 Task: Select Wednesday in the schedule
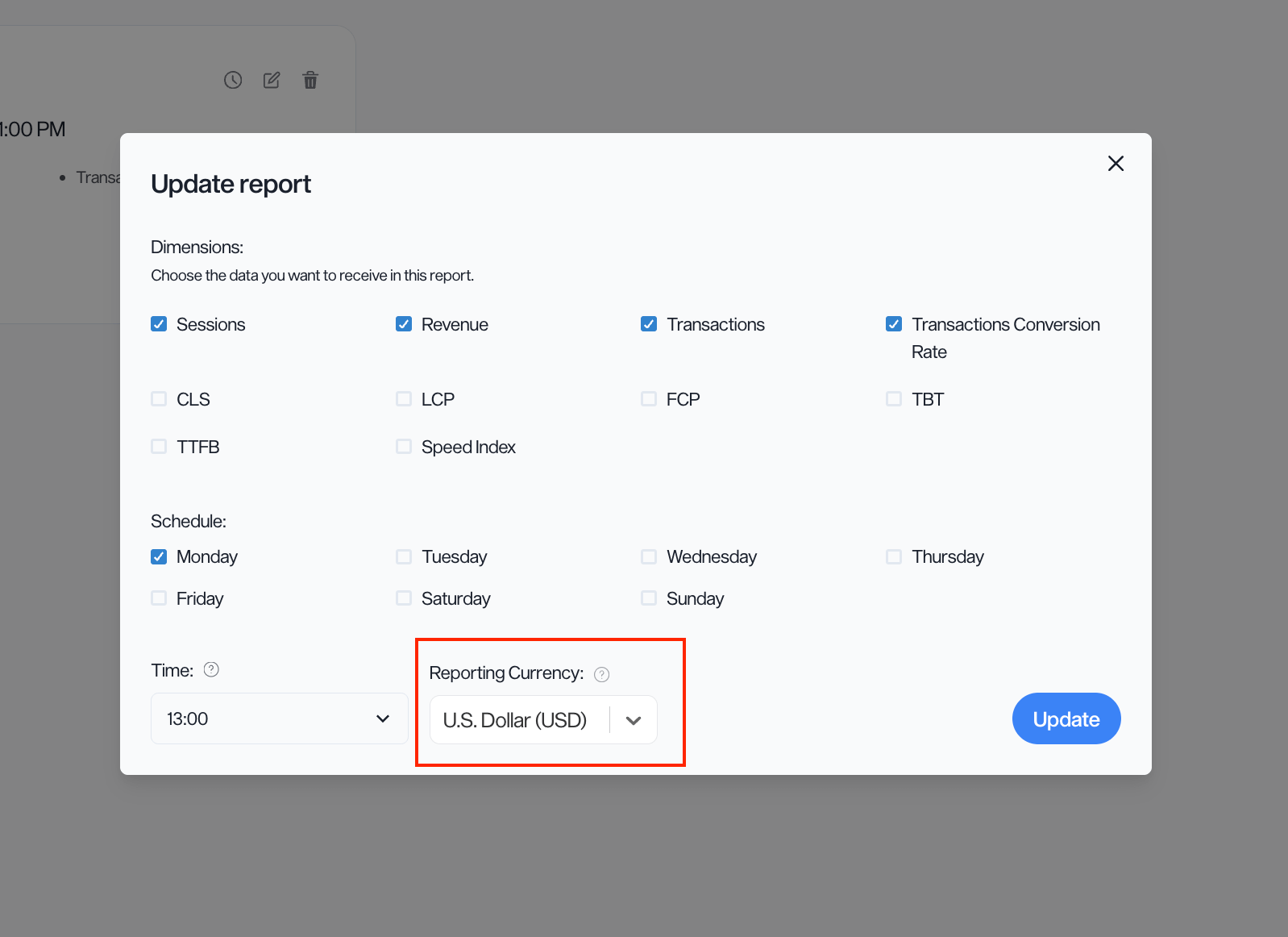(649, 556)
